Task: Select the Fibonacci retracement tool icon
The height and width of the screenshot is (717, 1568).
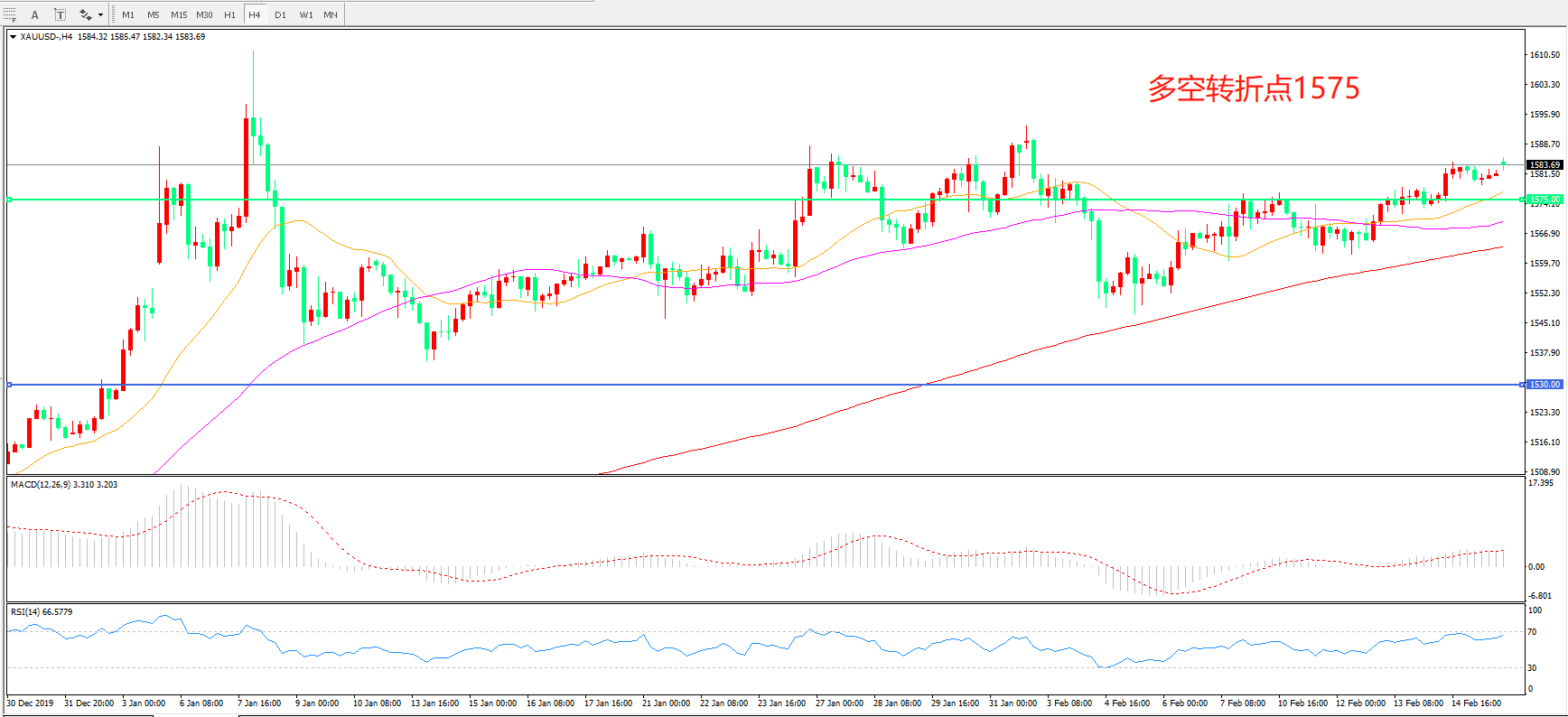Action: point(10,14)
